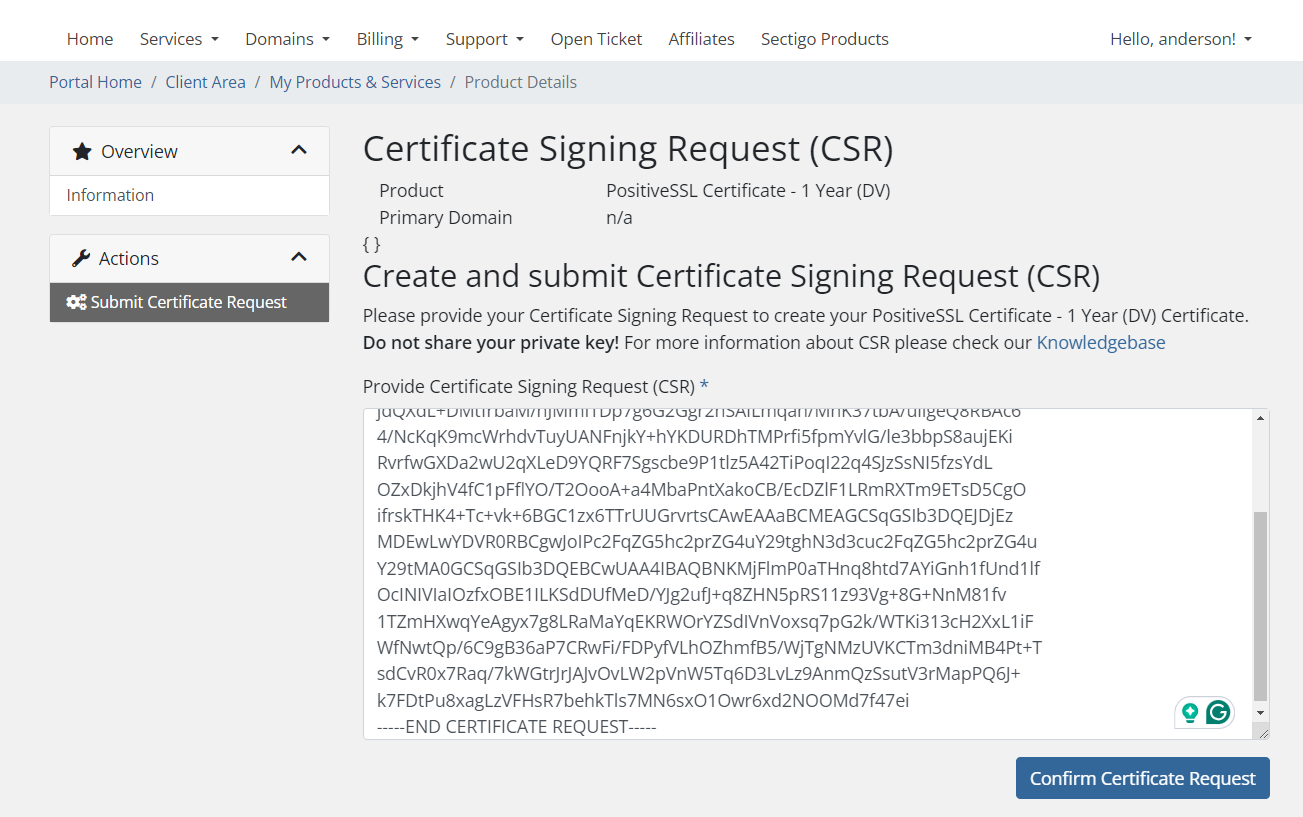Open the Hello, anderson! account menu
The width and height of the screenshot is (1303, 817).
click(1181, 39)
